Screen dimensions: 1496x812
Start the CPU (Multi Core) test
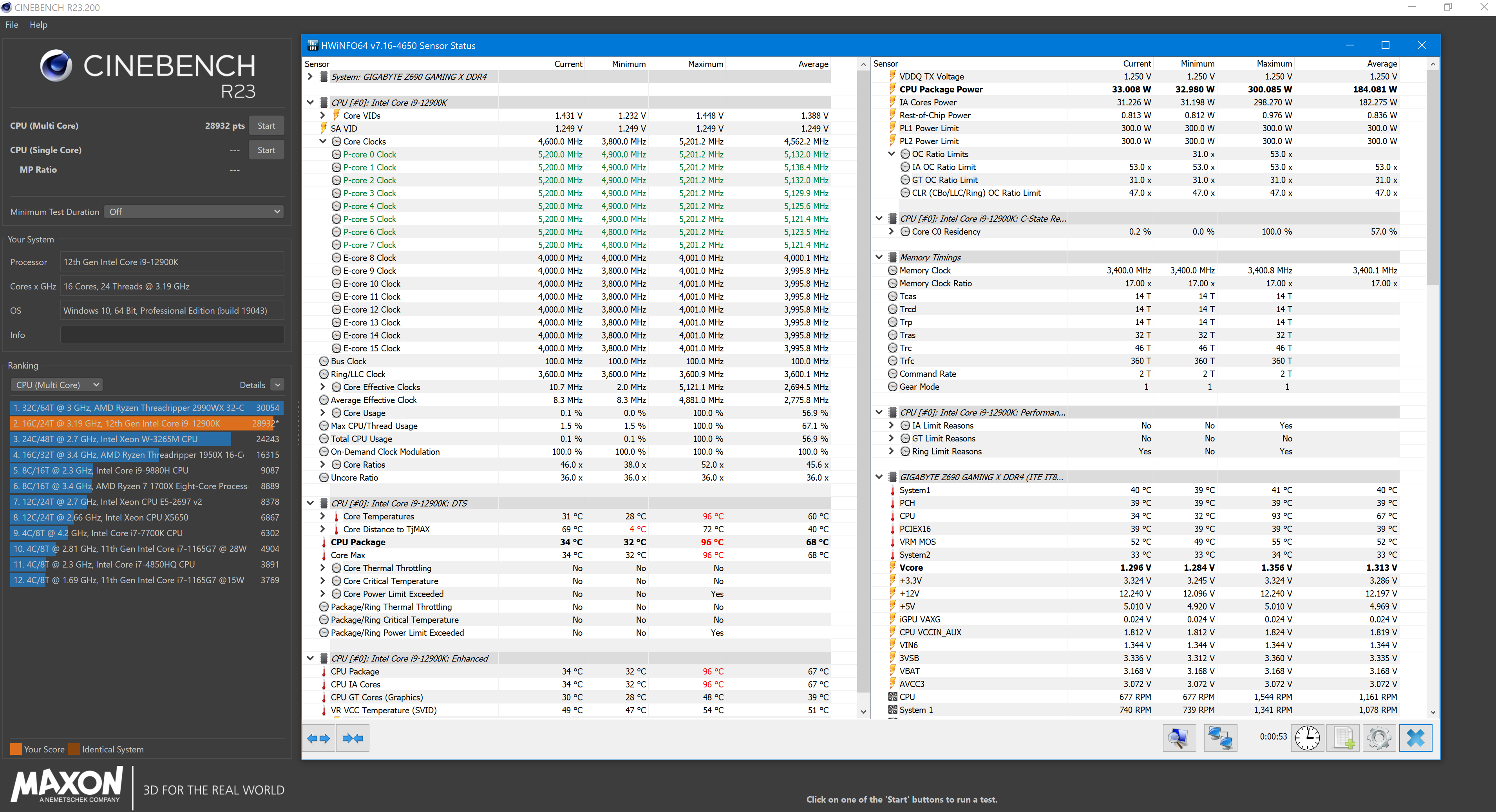click(266, 125)
